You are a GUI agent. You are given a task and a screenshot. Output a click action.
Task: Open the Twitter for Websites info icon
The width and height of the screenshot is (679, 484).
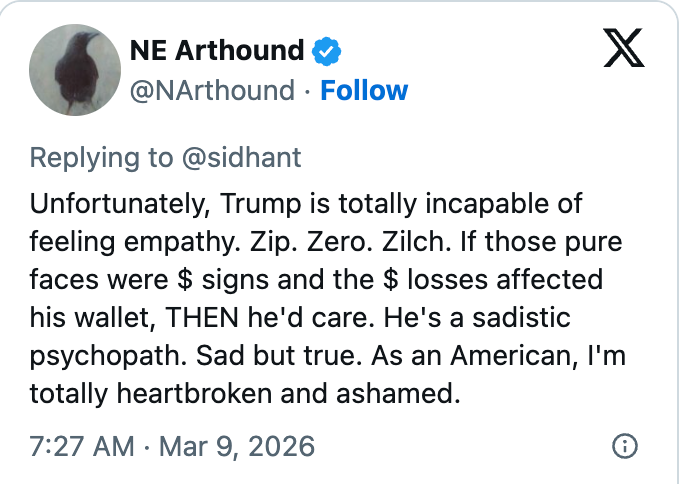624,445
